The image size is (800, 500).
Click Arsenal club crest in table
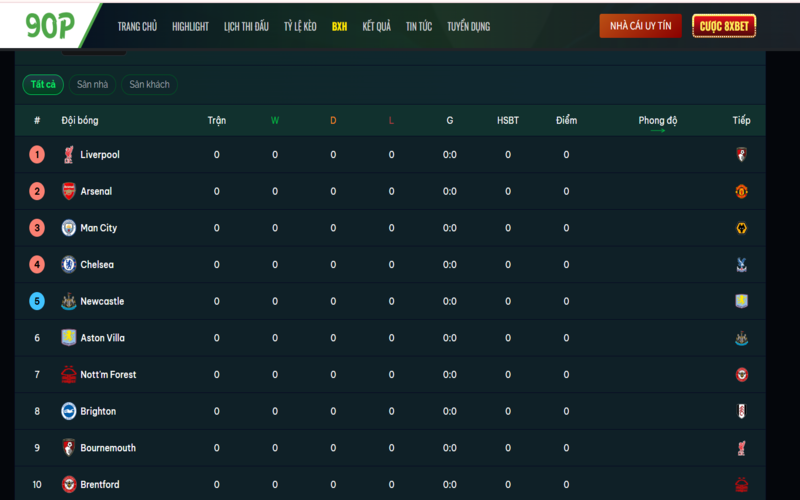point(68,191)
